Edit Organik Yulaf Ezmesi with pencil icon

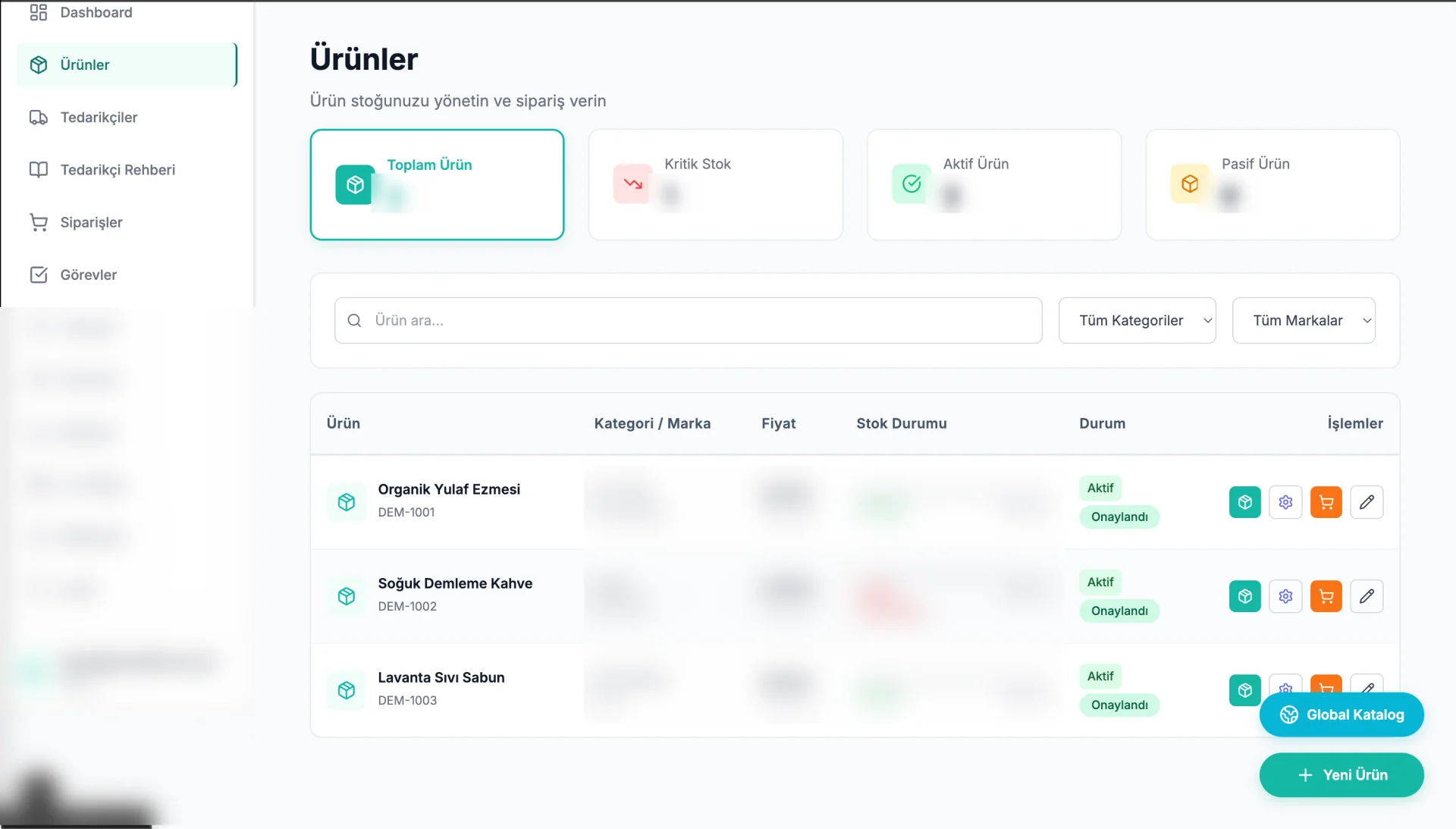pyautogui.click(x=1367, y=502)
